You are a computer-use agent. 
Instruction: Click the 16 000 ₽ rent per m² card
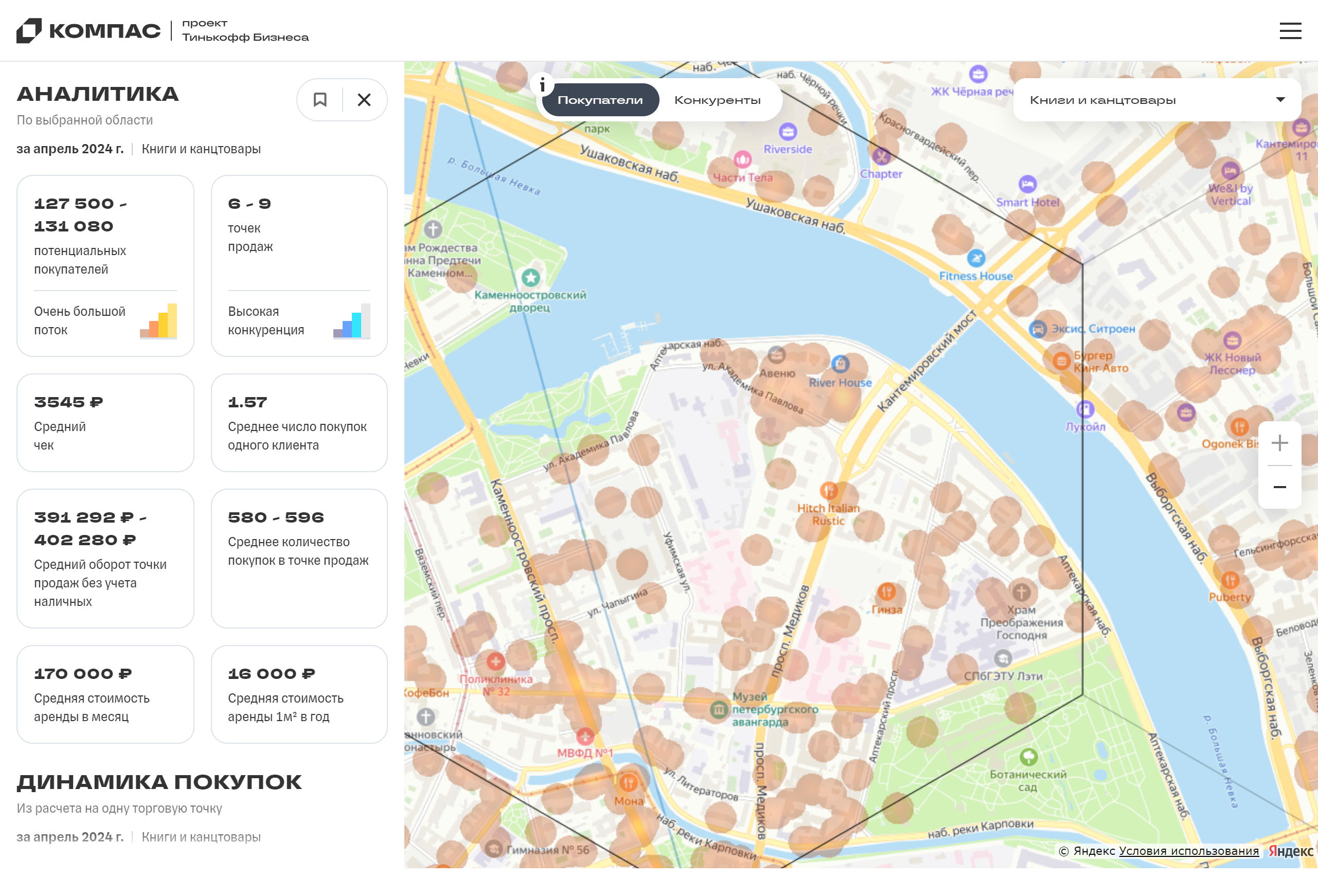point(299,695)
